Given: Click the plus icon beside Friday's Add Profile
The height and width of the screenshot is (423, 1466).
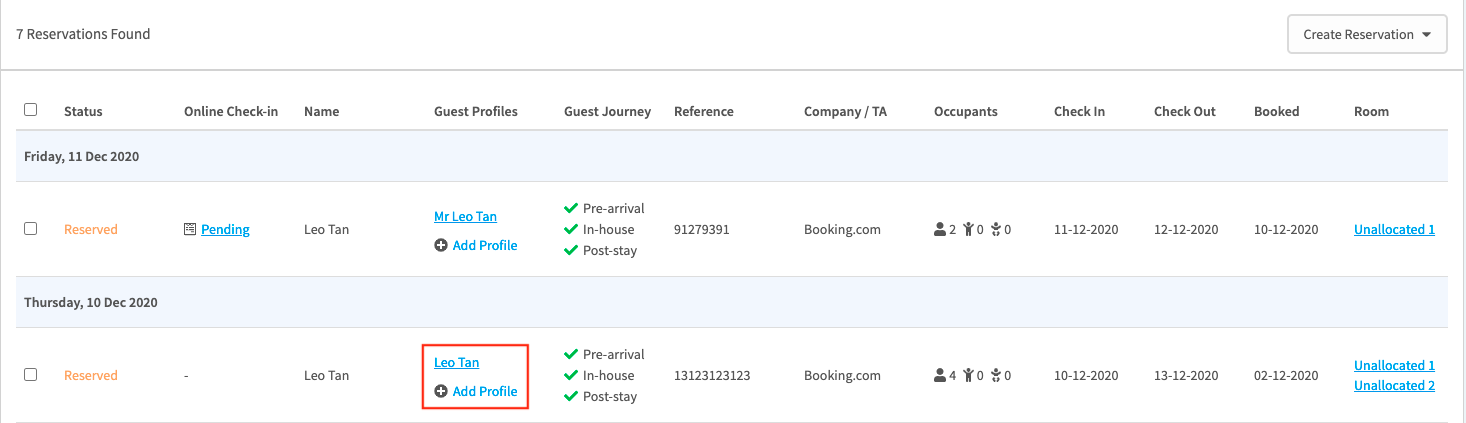Looking at the screenshot, I should point(441,246).
